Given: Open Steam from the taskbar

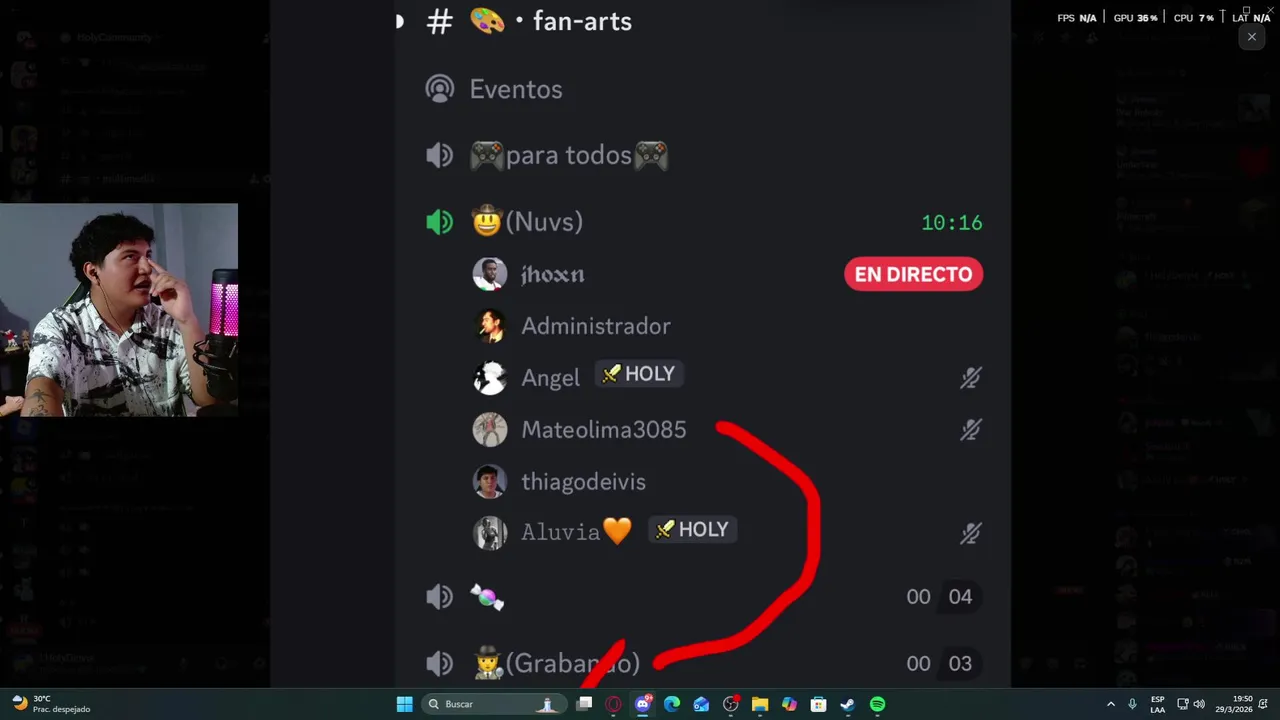Looking at the screenshot, I should pyautogui.click(x=847, y=704).
